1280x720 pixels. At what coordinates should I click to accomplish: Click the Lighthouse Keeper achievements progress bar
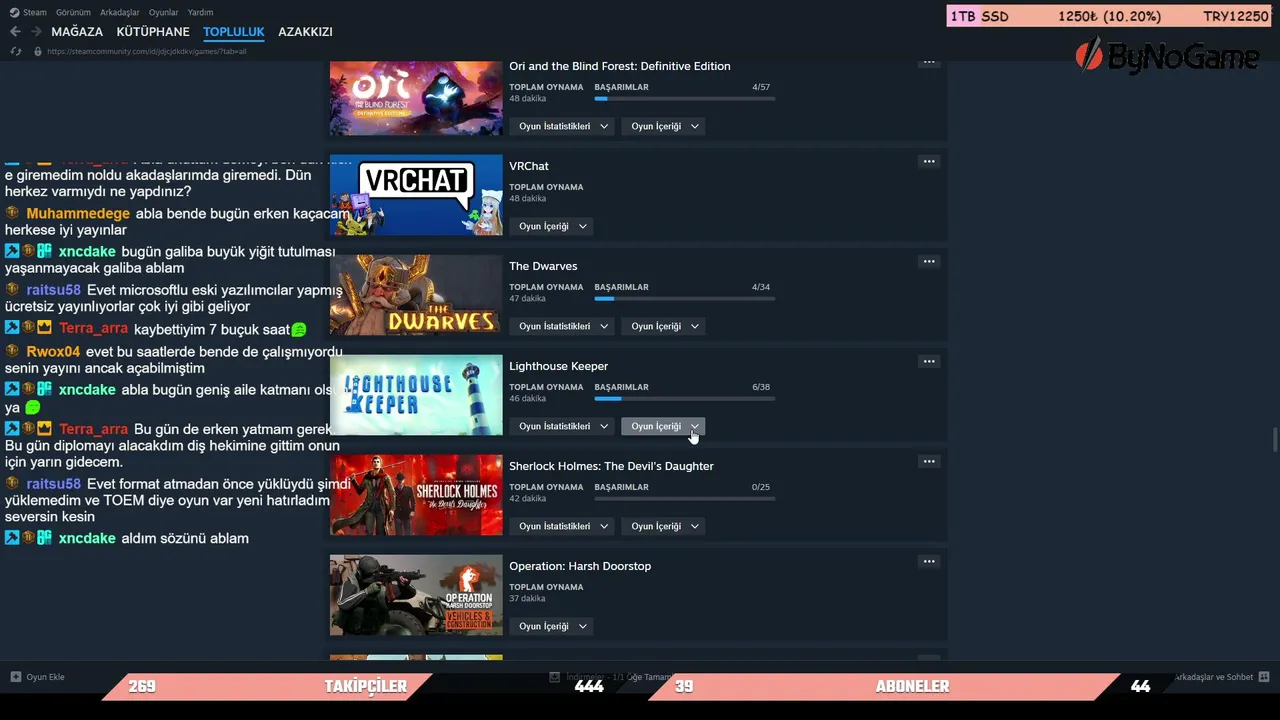tap(684, 399)
